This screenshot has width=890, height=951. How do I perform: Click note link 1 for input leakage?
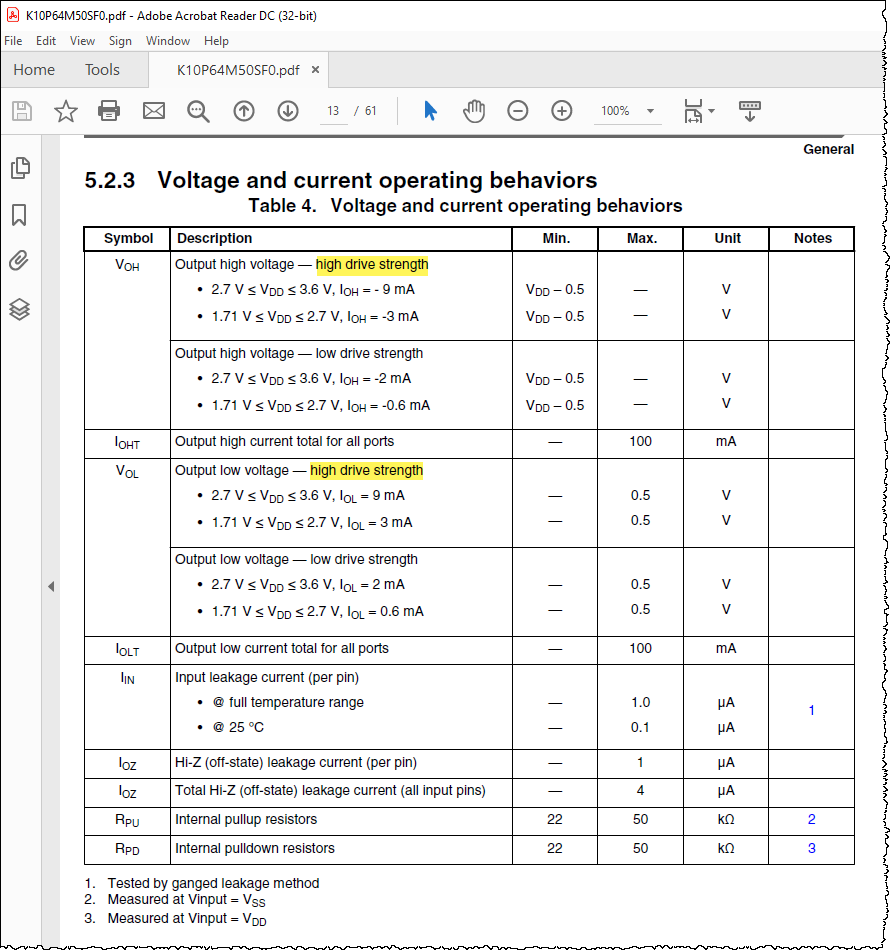coord(812,710)
